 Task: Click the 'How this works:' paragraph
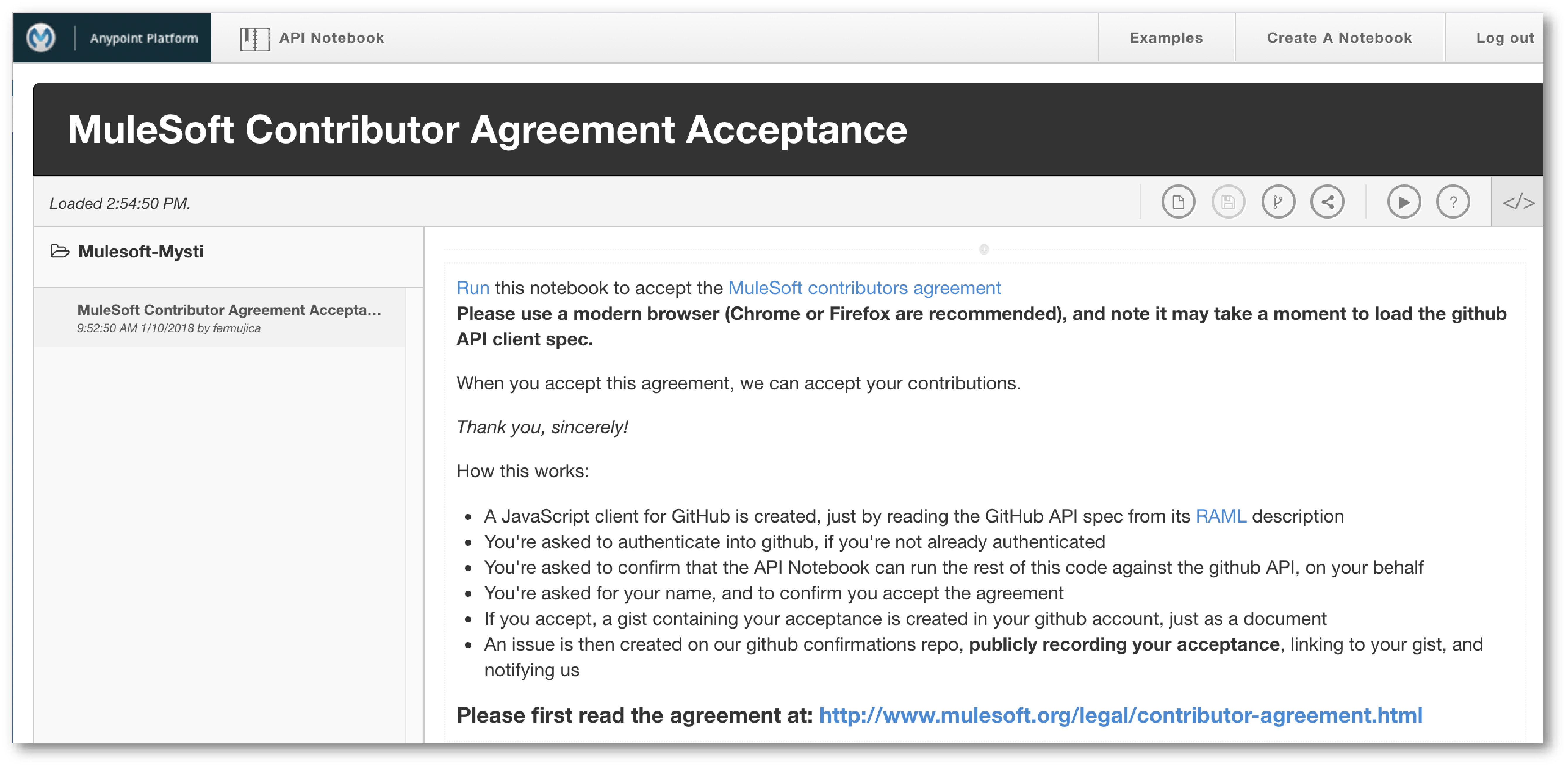(522, 471)
